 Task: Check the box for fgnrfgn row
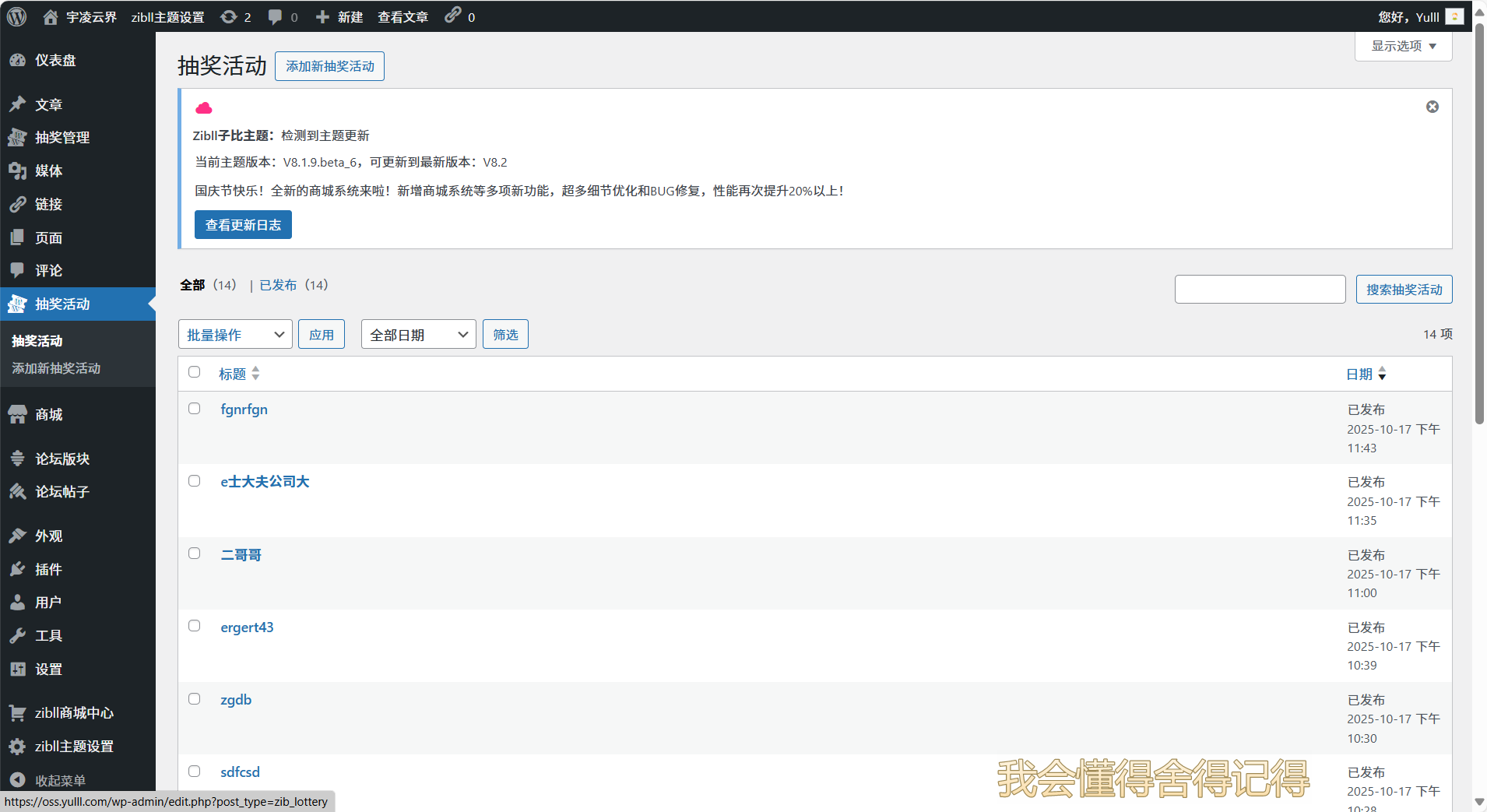tap(195, 409)
